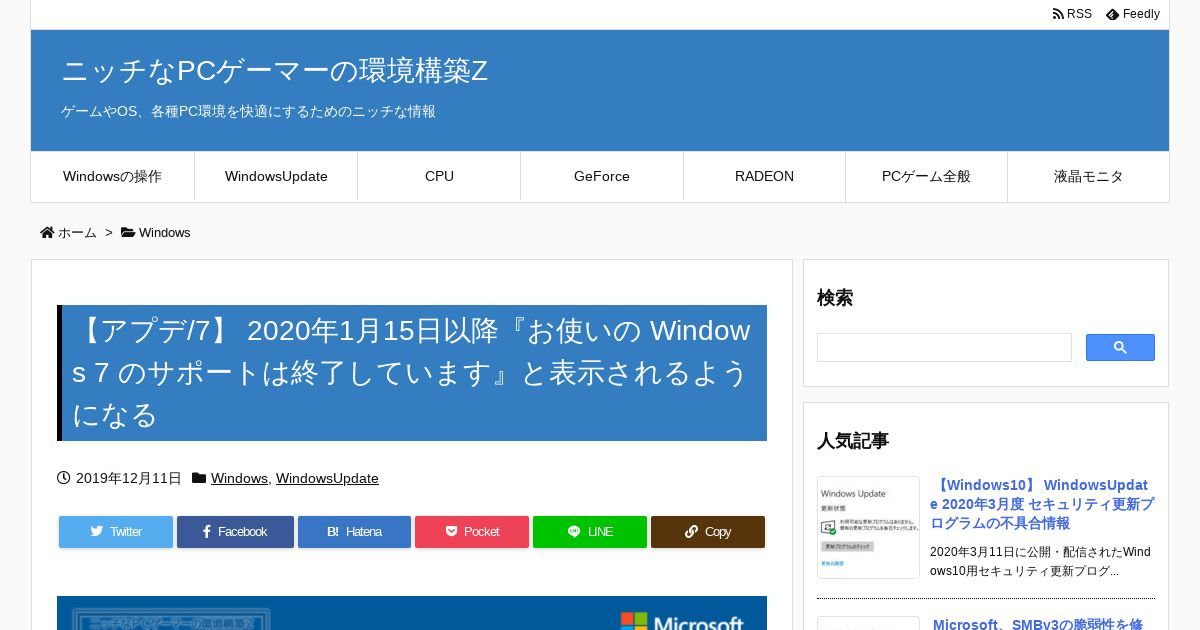This screenshot has width=1200, height=630.
Task: Click the search magnifier button
Action: 1120,347
